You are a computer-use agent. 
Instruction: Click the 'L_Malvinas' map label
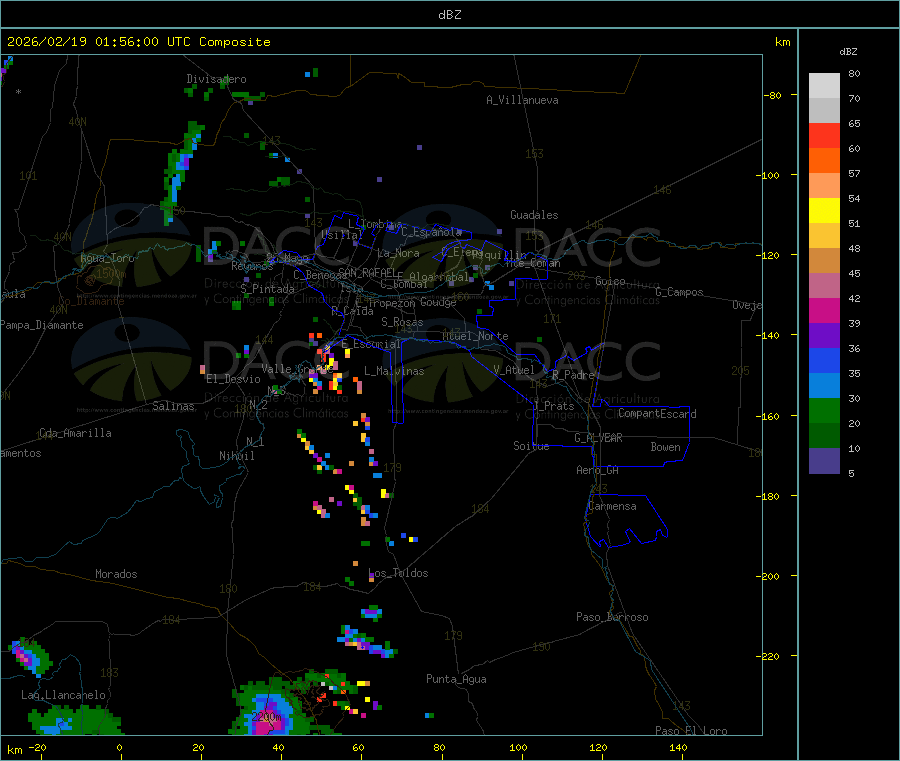coord(394,371)
